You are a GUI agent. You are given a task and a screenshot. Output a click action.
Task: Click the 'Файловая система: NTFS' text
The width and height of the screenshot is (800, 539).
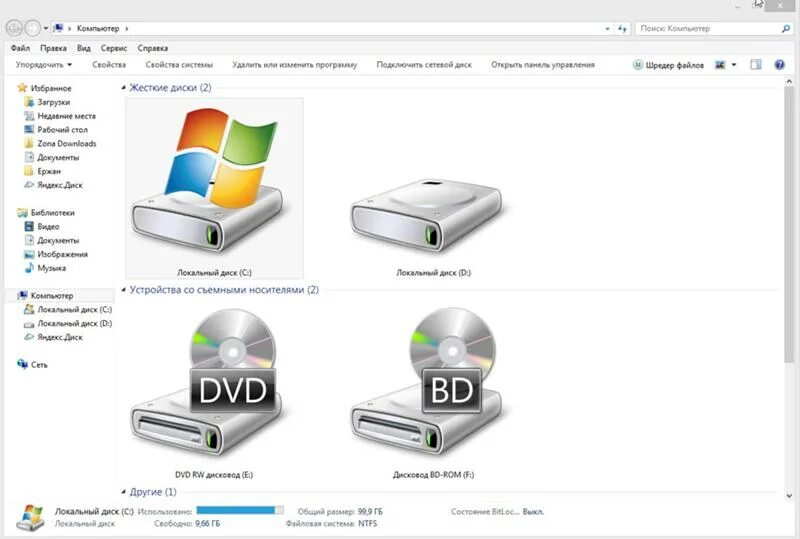tap(331, 524)
